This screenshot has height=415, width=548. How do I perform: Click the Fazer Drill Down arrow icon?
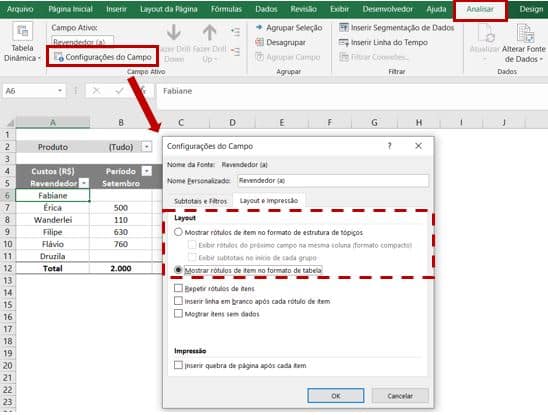click(x=174, y=32)
